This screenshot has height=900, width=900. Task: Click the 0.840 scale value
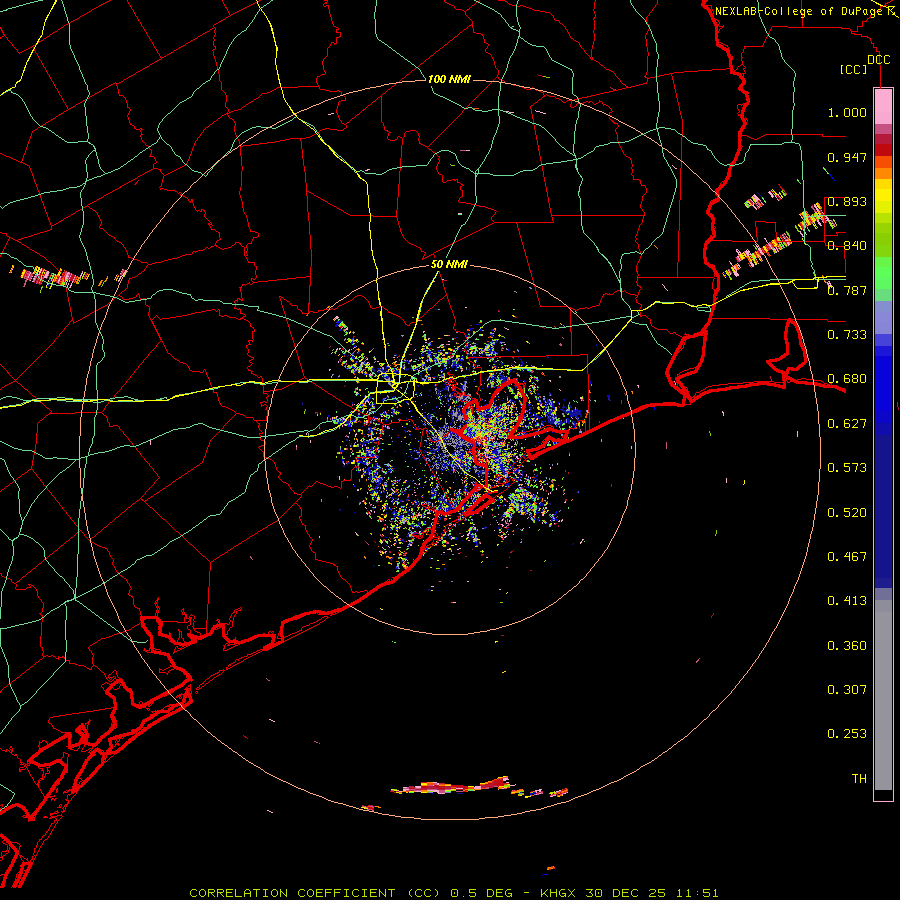click(x=847, y=246)
